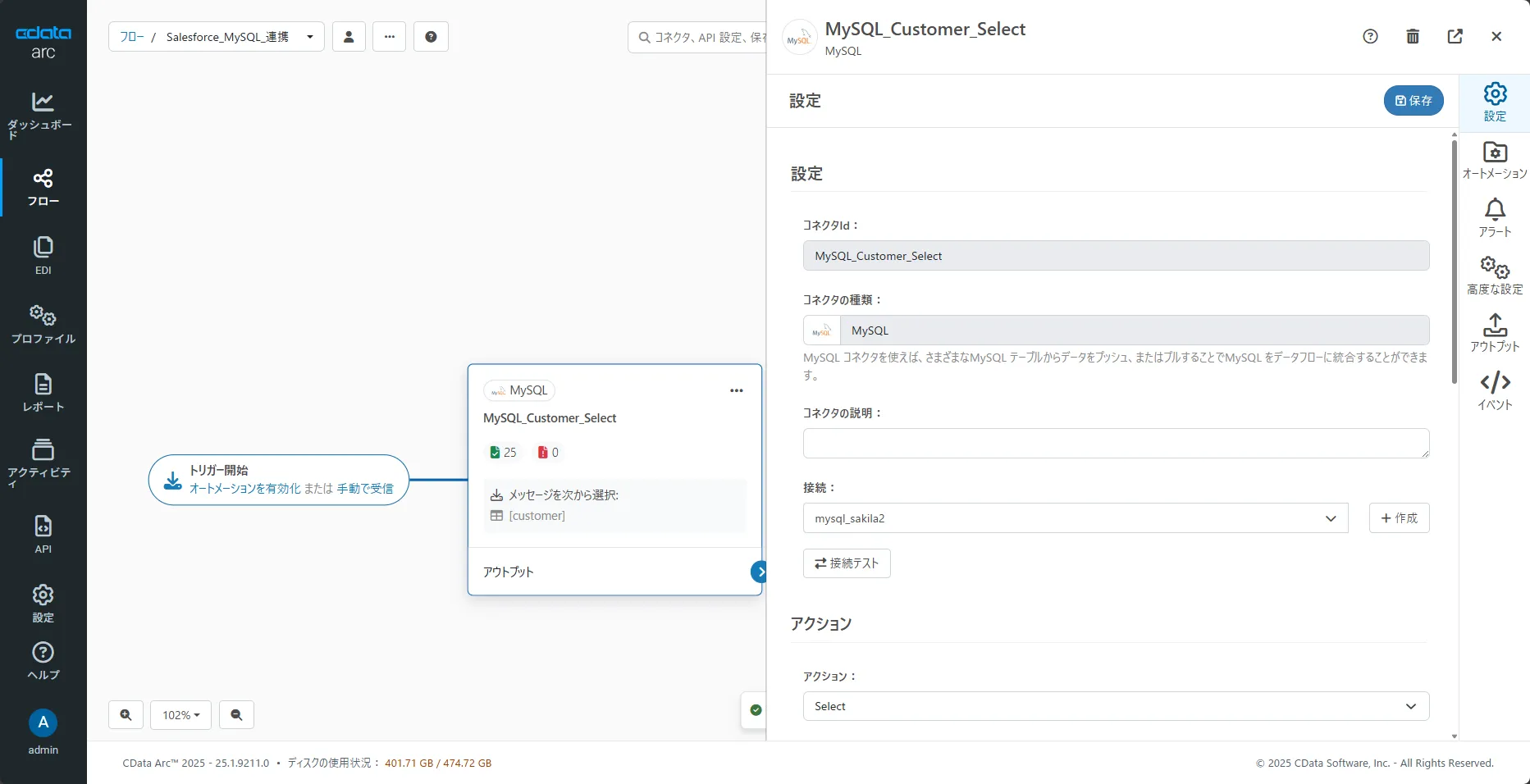Click the error count 0 badge
1530x784 pixels.
[548, 453]
